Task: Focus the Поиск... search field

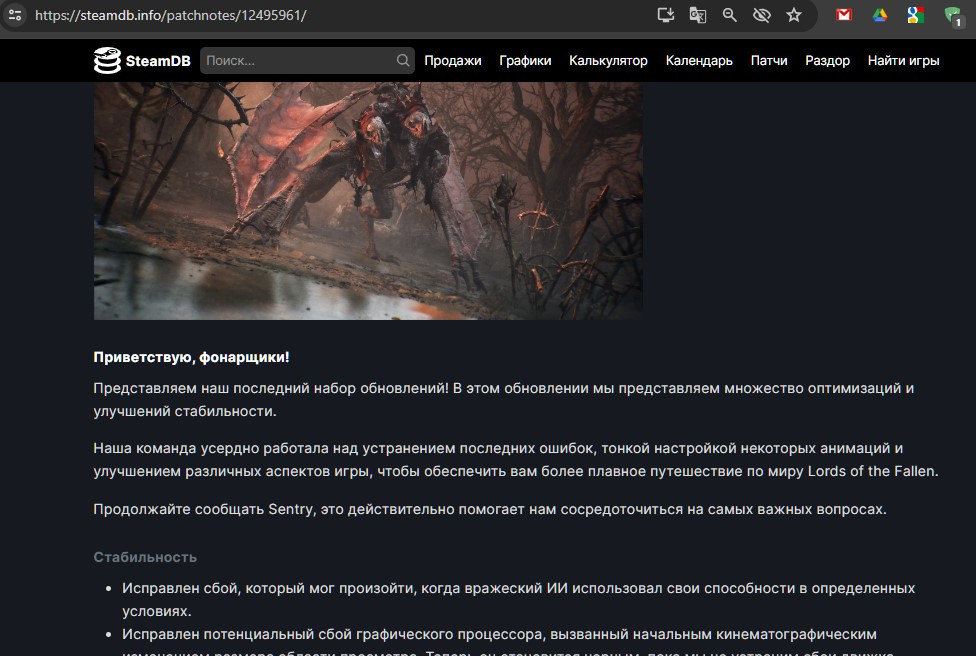Action: click(298, 61)
